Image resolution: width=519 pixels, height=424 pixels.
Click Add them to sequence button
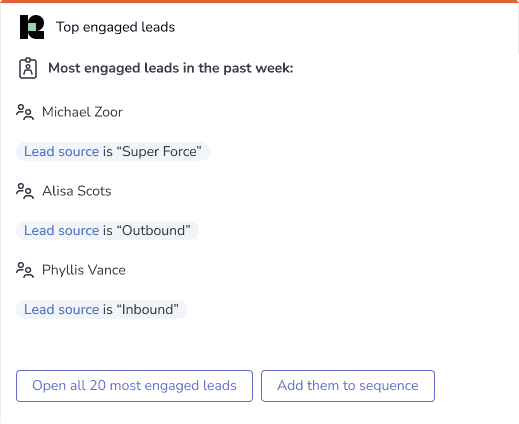click(348, 386)
